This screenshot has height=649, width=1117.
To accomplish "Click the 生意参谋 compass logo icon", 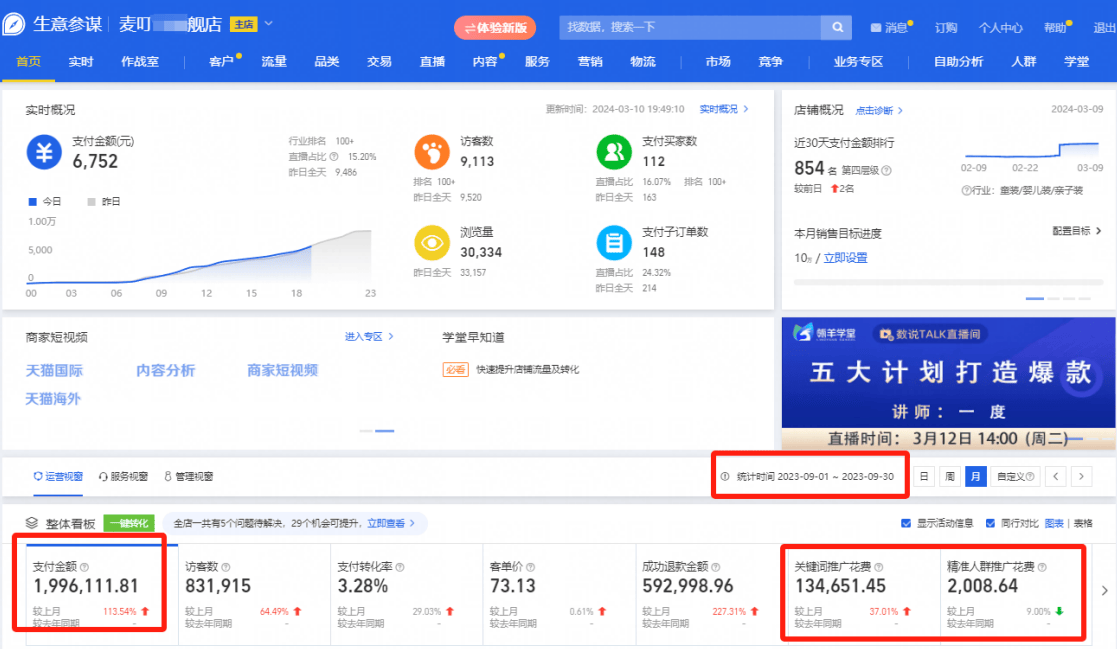I will [x=14, y=24].
